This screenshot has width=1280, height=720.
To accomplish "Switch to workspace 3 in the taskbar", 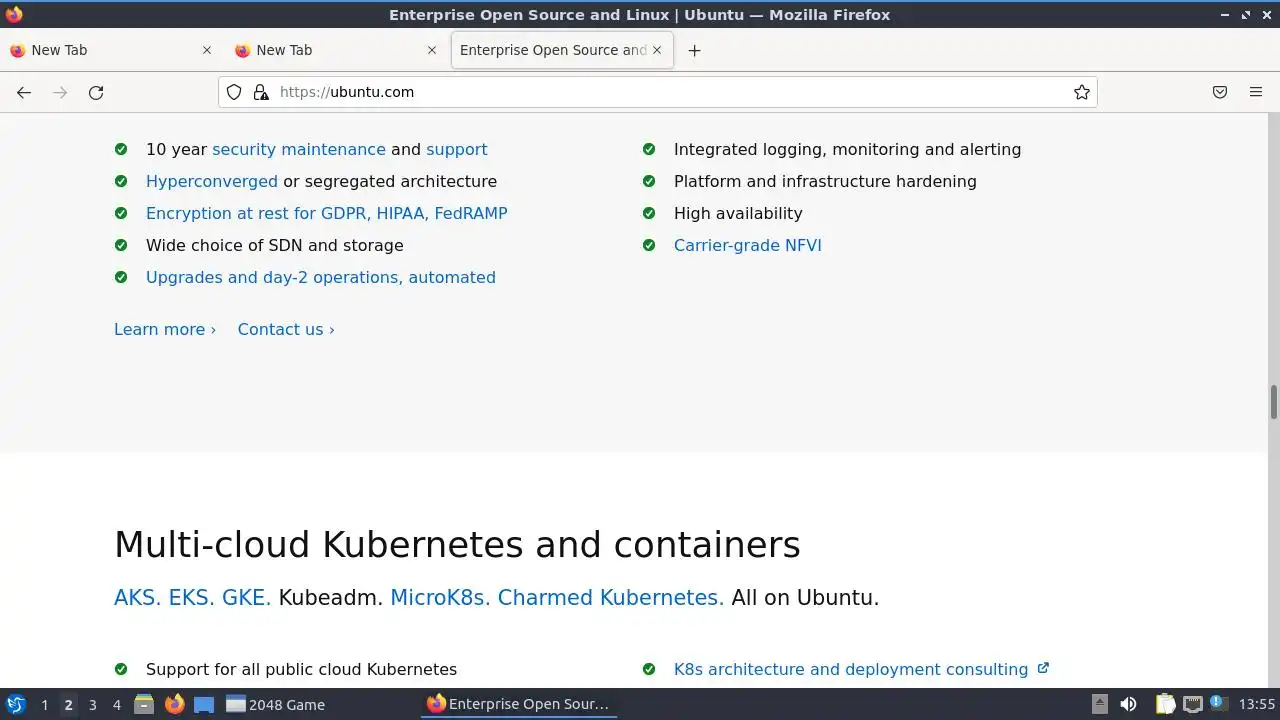I will [x=92, y=704].
